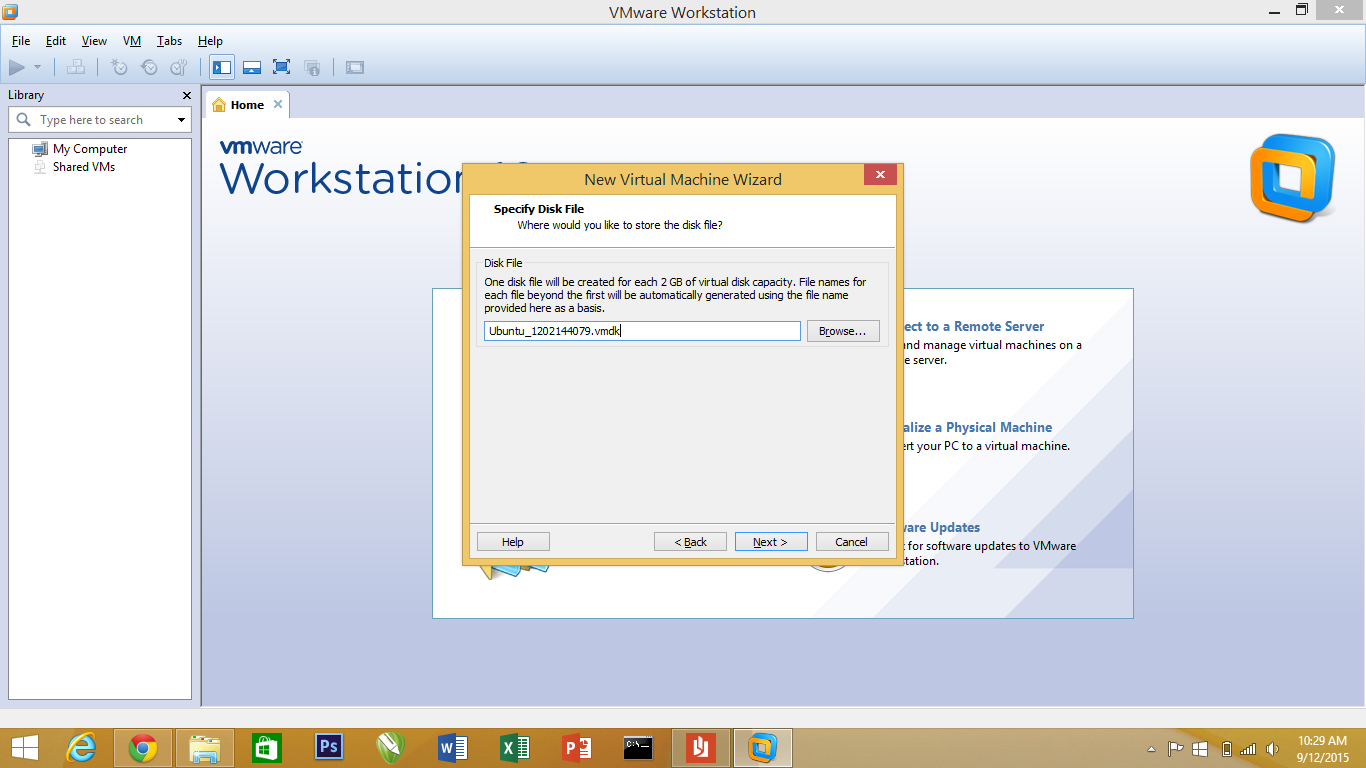Open the CorelDRAW taskbar icon
The image size is (1366, 768).
pyautogui.click(x=391, y=748)
